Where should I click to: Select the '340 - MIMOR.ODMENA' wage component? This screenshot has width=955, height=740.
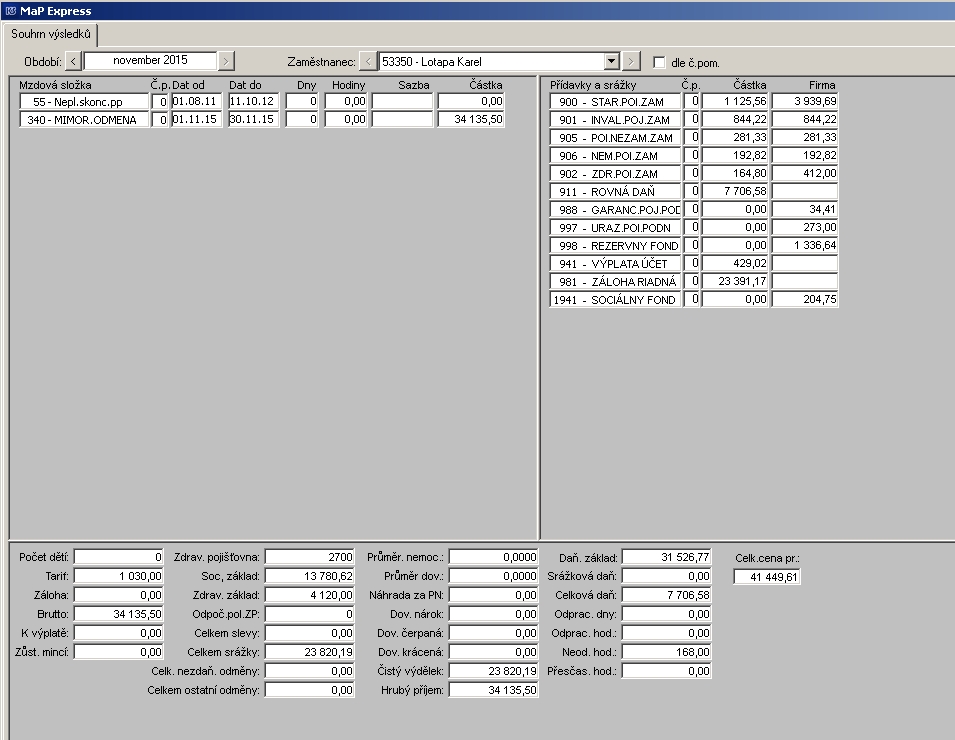(84, 119)
